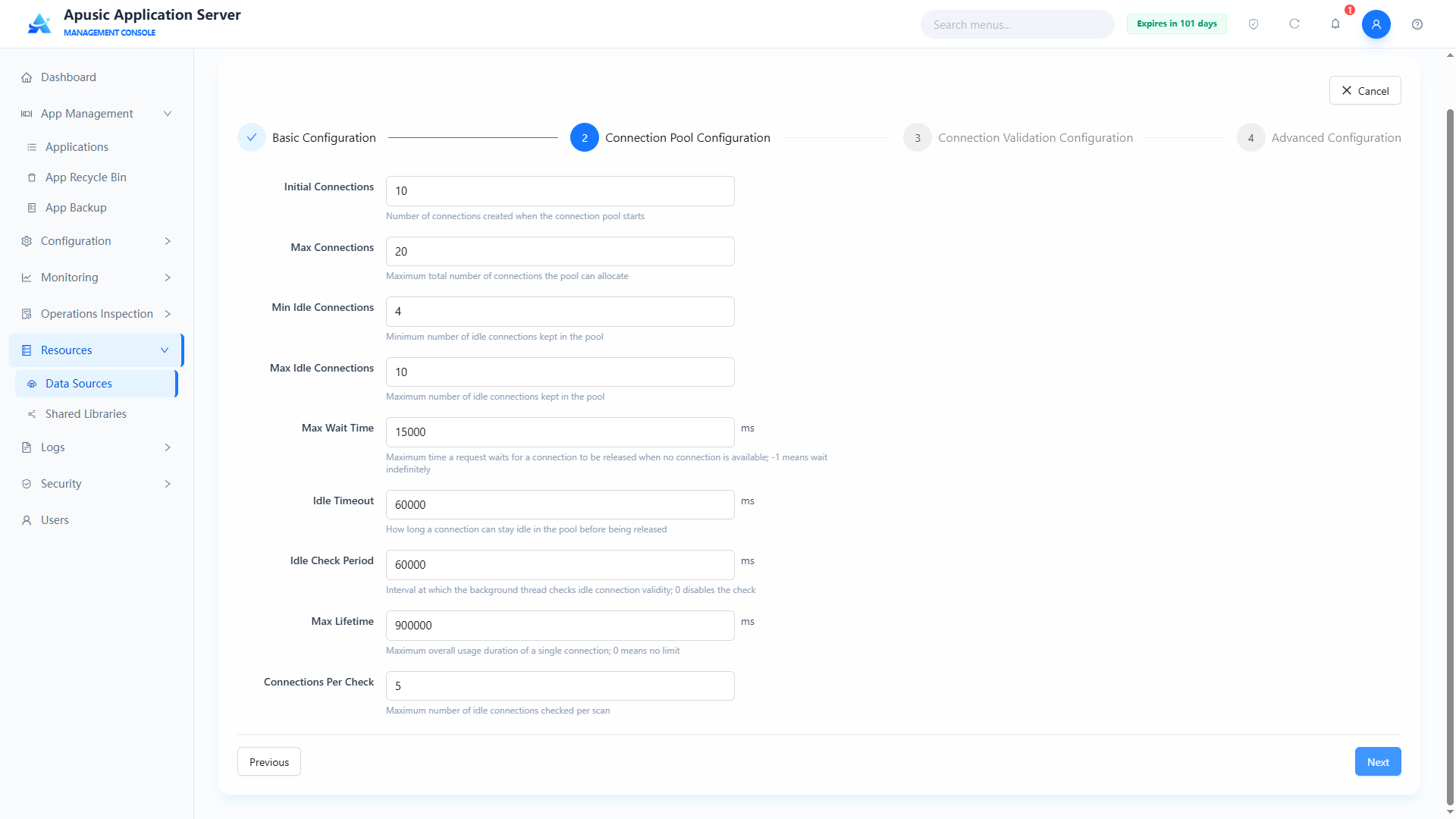
Task: Click the Monitoring chart icon
Action: point(27,278)
